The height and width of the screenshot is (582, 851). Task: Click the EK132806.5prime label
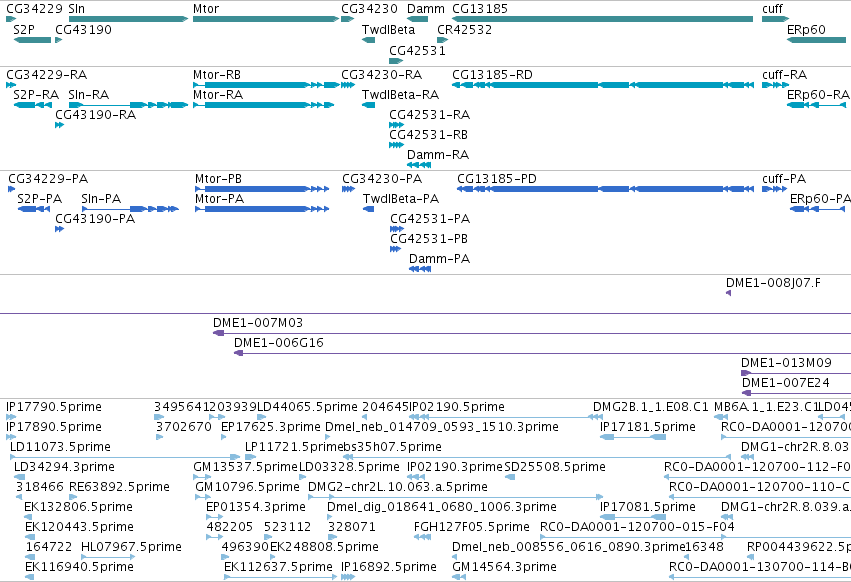pyautogui.click(x=79, y=507)
